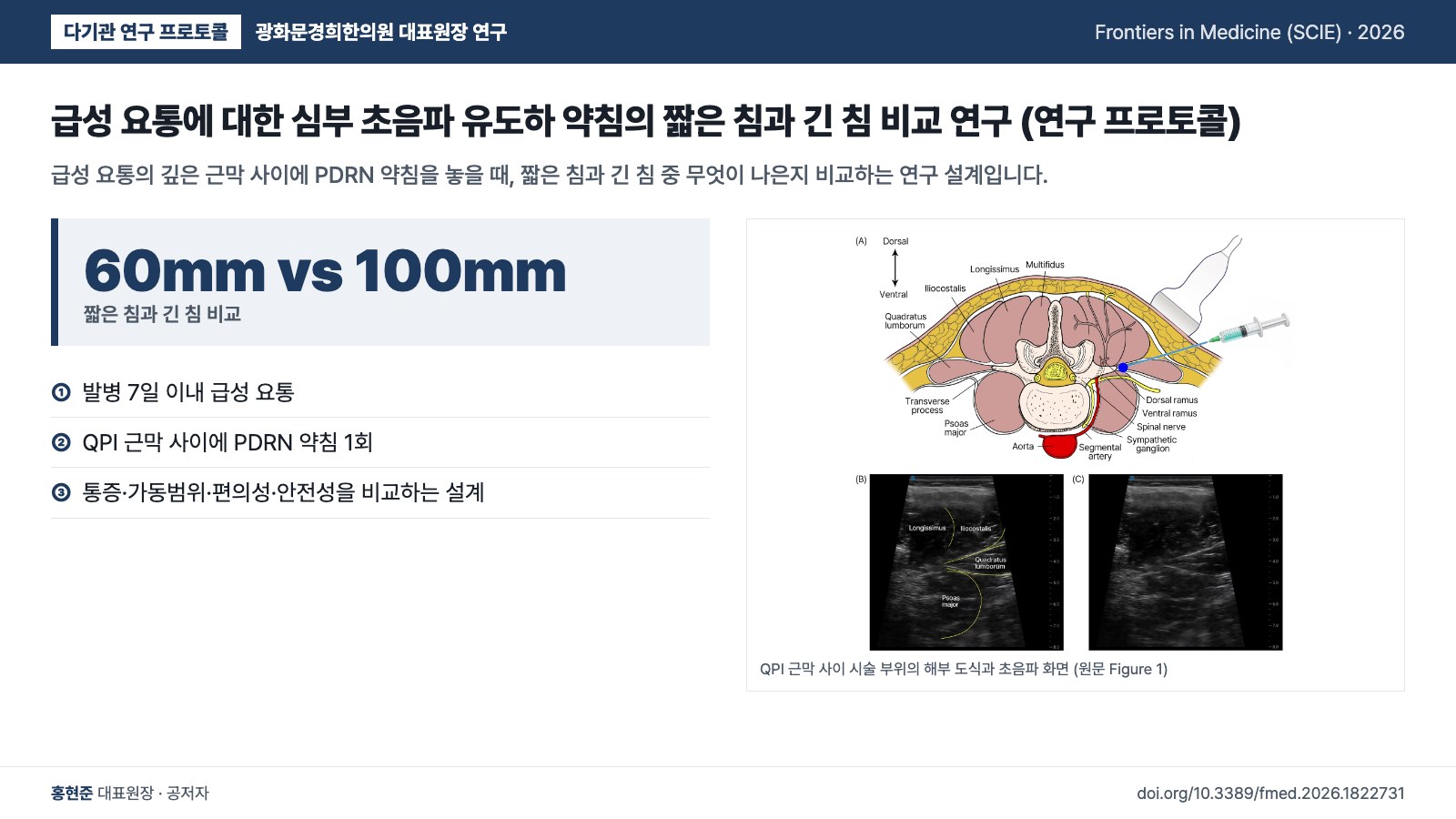The width and height of the screenshot is (1456, 819).
Task: Click the Ventral ramus label
Action: coord(1170,413)
